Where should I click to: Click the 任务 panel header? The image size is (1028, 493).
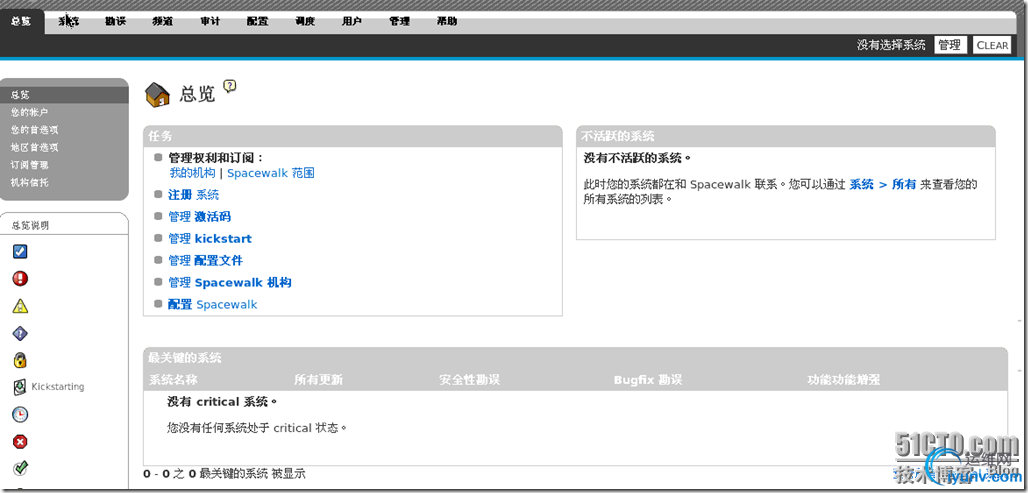(x=353, y=136)
